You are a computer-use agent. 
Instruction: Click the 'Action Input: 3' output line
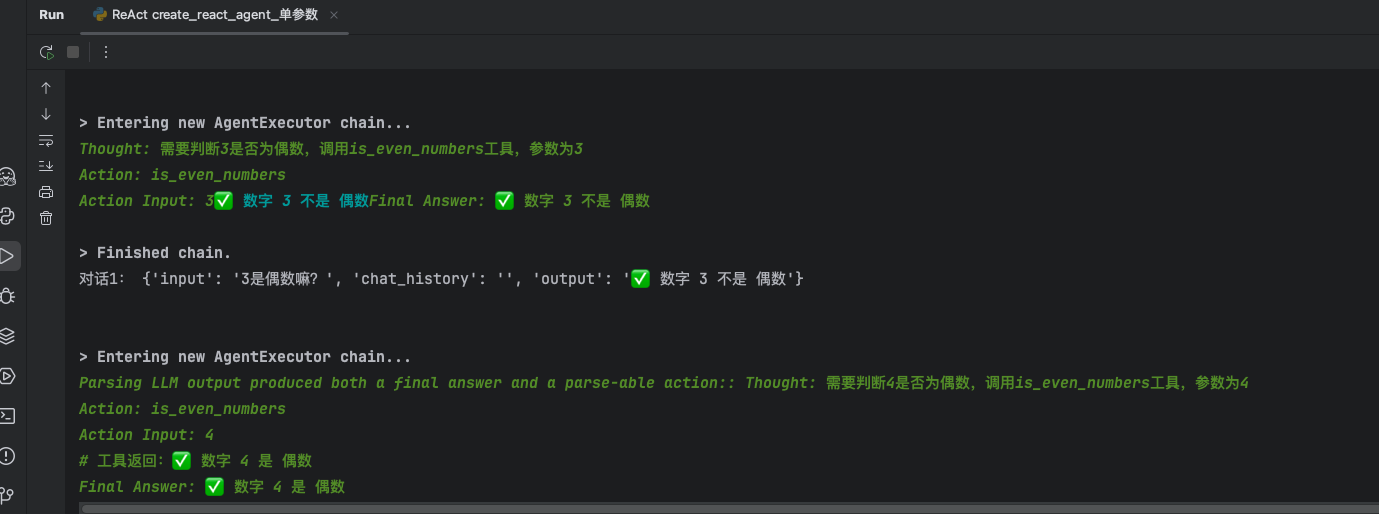click(x=364, y=201)
